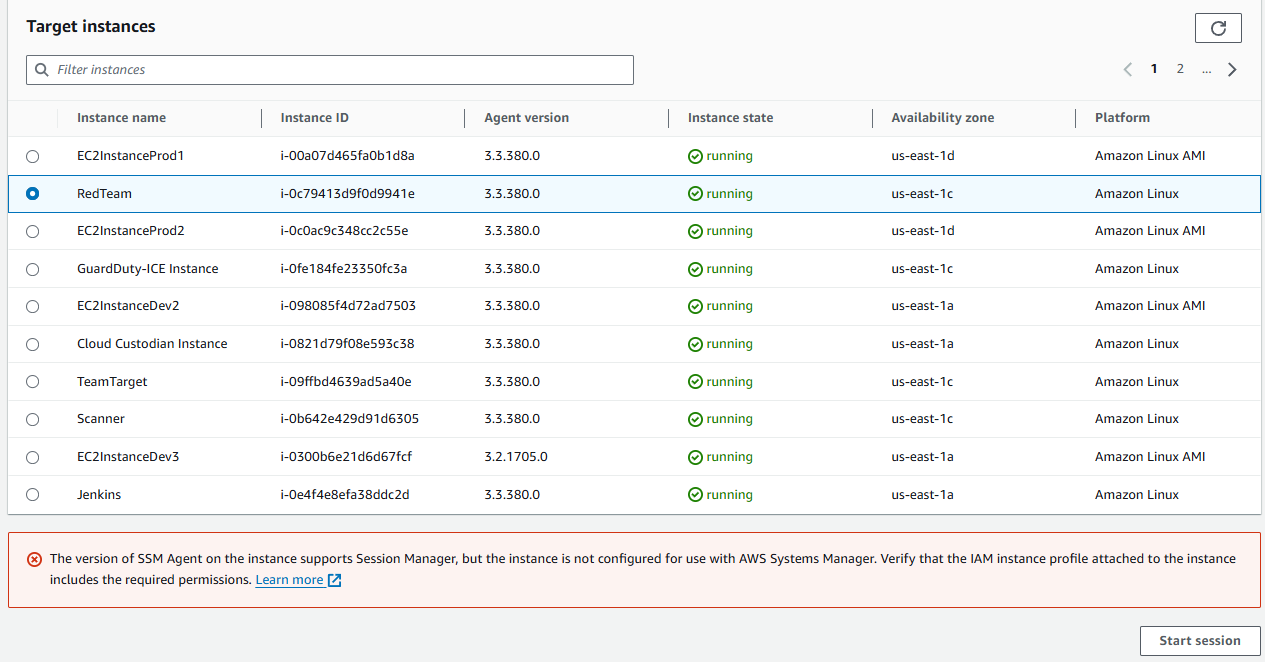The width and height of the screenshot is (1265, 662).
Task: Open page 2 of instances
Action: (x=1180, y=69)
